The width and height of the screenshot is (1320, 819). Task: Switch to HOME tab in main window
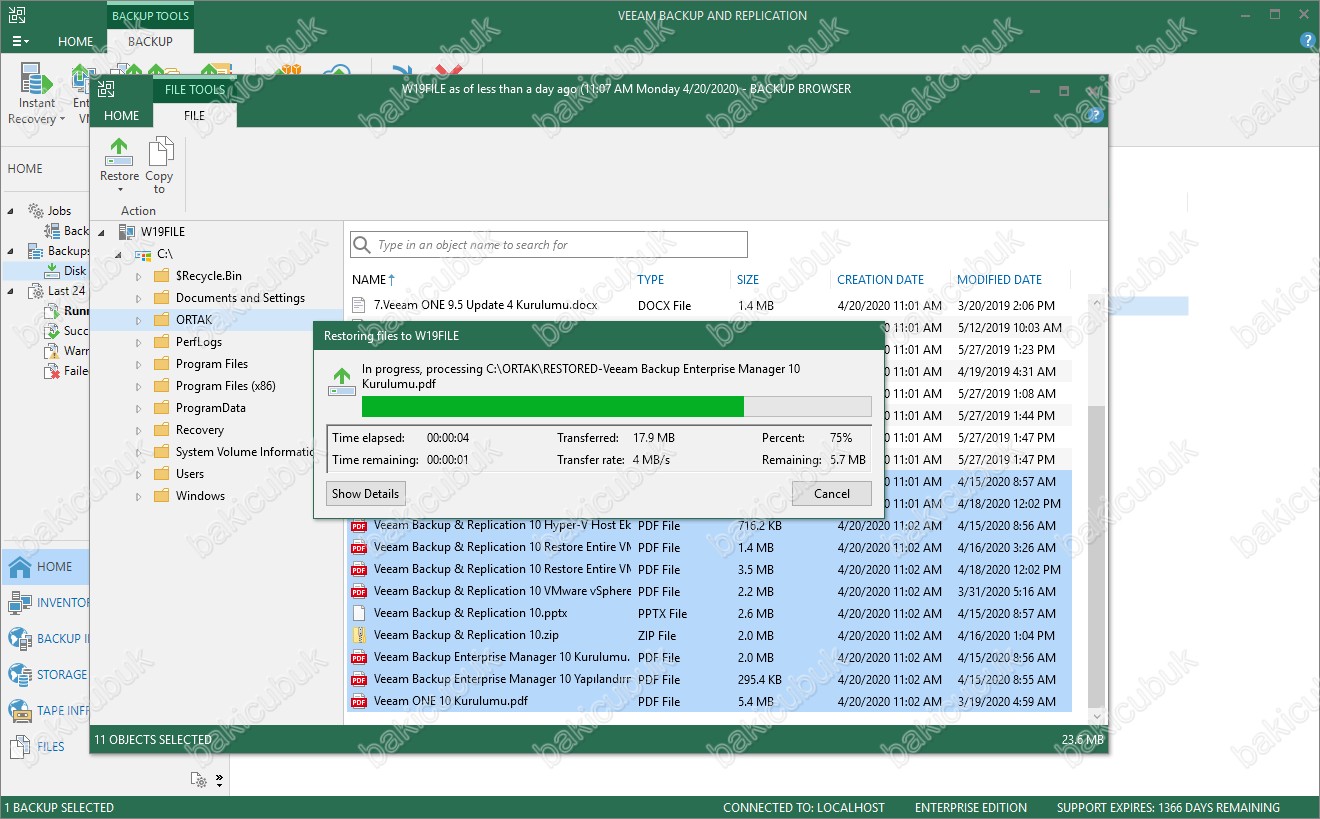click(x=75, y=42)
